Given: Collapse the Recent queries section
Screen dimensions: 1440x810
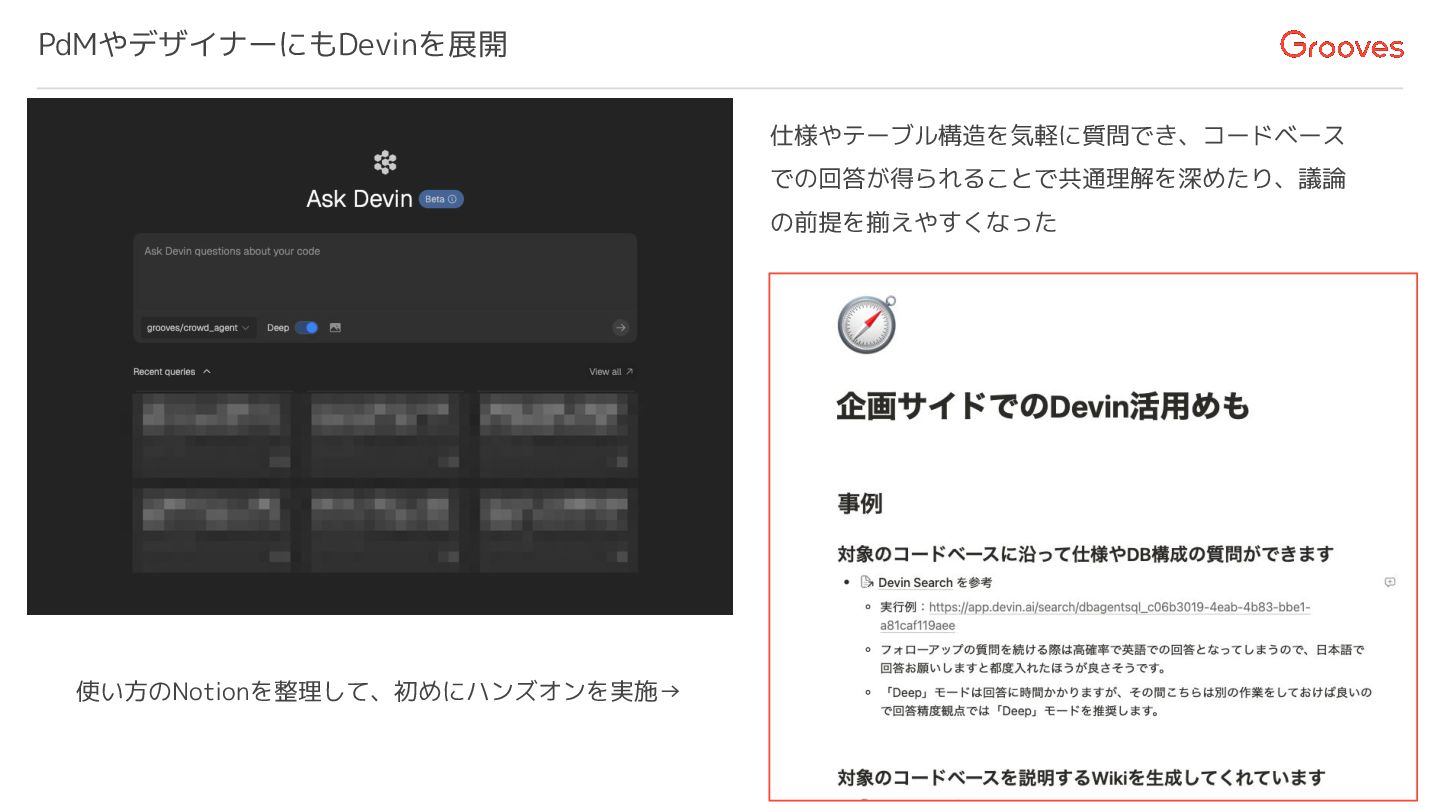Looking at the screenshot, I should [172, 372].
